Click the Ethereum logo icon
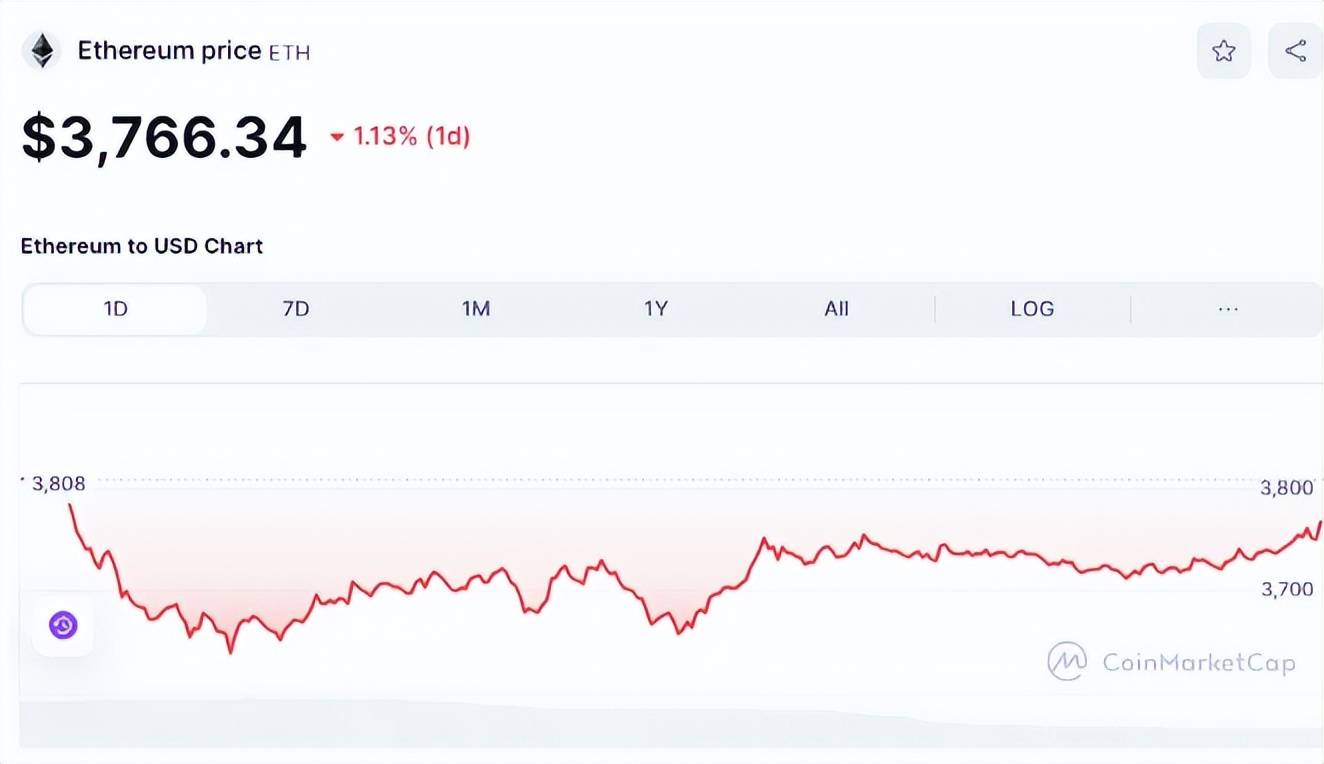The image size is (1324, 764). tap(41, 51)
